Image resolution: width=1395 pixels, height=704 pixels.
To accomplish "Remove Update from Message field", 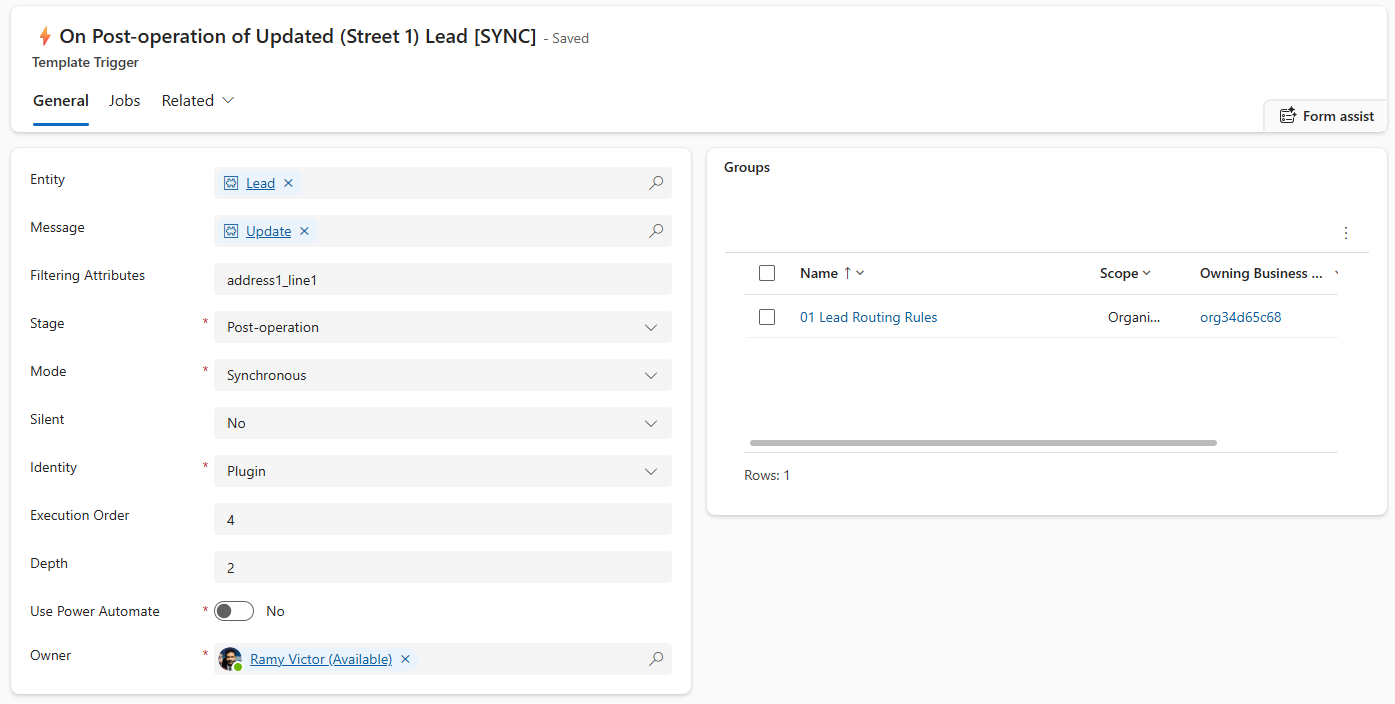I will [x=305, y=231].
